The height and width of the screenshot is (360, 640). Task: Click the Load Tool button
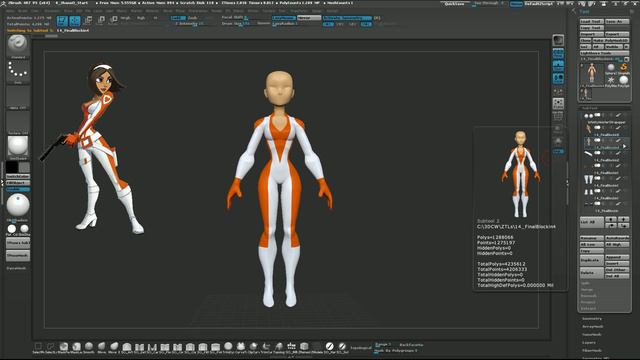tap(591, 21)
